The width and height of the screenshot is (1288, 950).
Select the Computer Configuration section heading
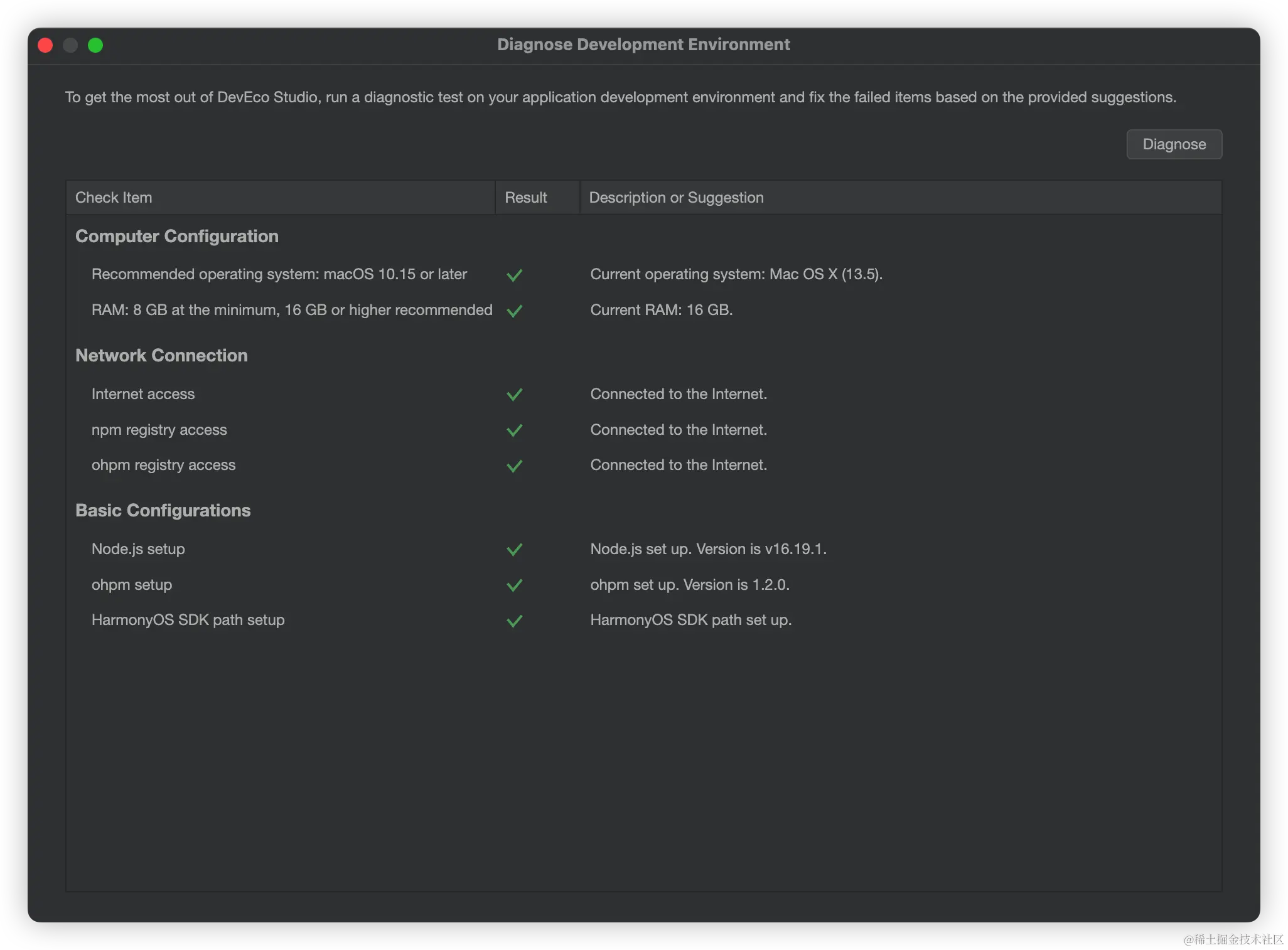pyautogui.click(x=177, y=237)
